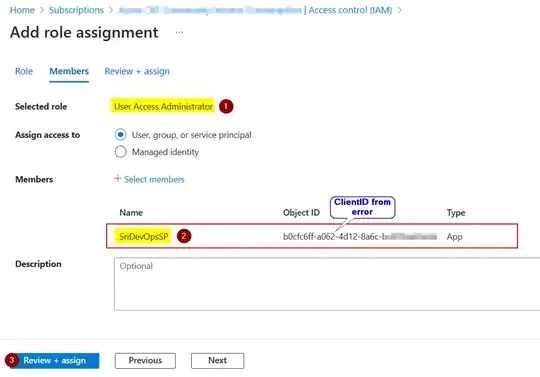Viewport: 540px width, 377px height.
Task: Go to the Subscriptions breadcrumb
Action: pyautogui.click(x=76, y=10)
